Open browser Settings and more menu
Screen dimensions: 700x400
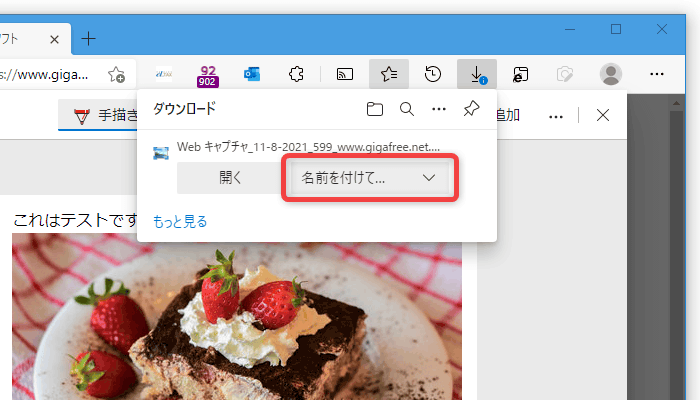pos(657,74)
